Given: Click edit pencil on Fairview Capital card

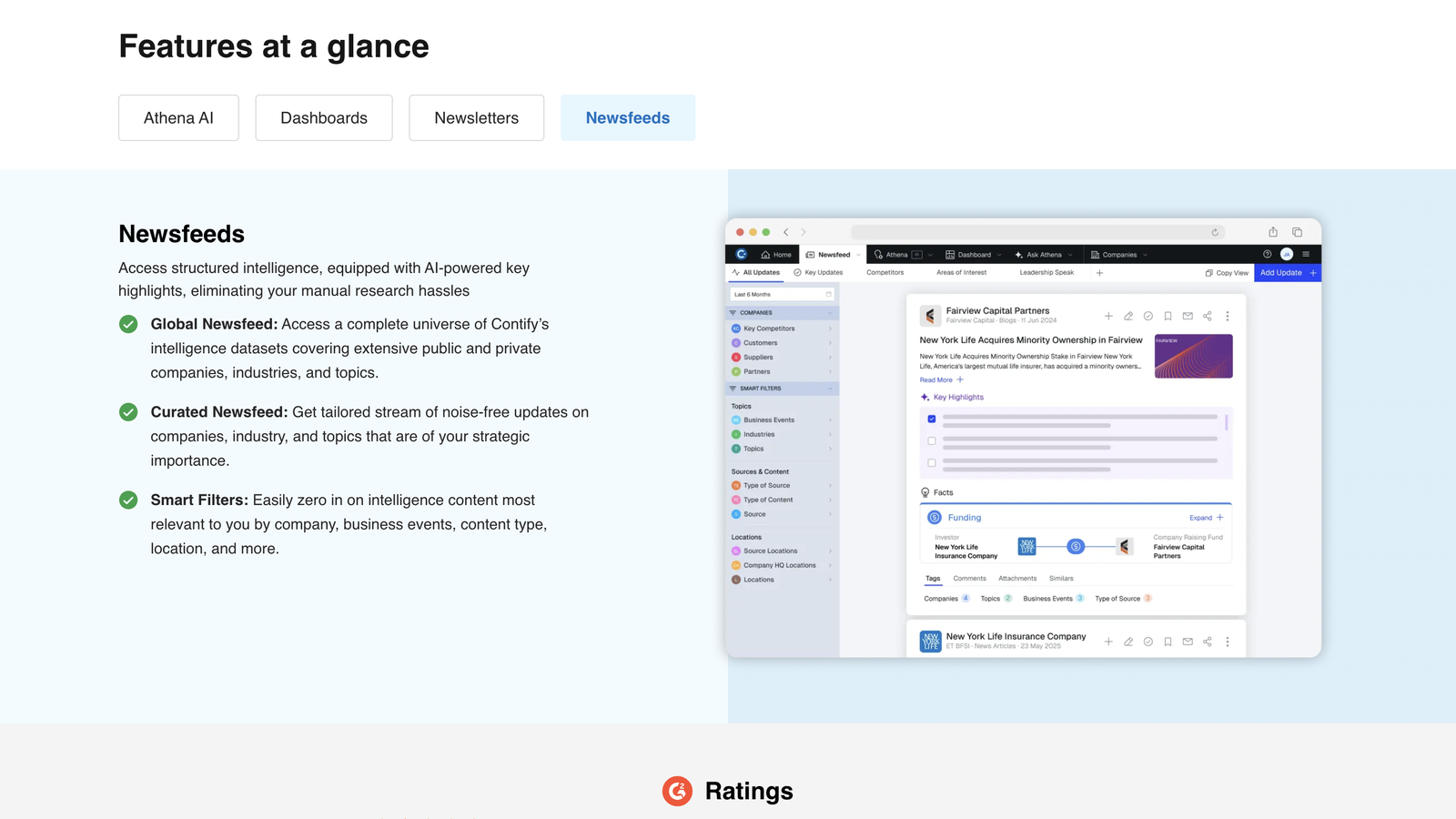Looking at the screenshot, I should [x=1128, y=316].
